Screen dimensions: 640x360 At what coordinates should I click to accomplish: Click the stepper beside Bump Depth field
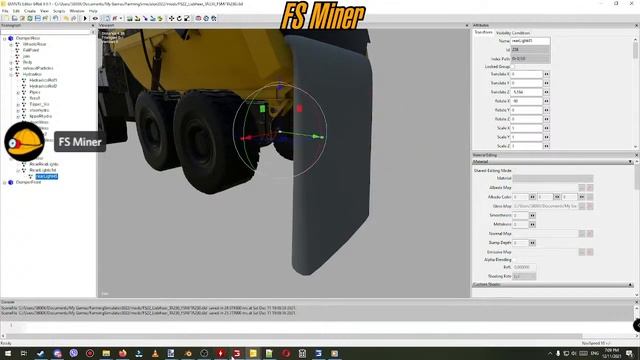(532, 243)
